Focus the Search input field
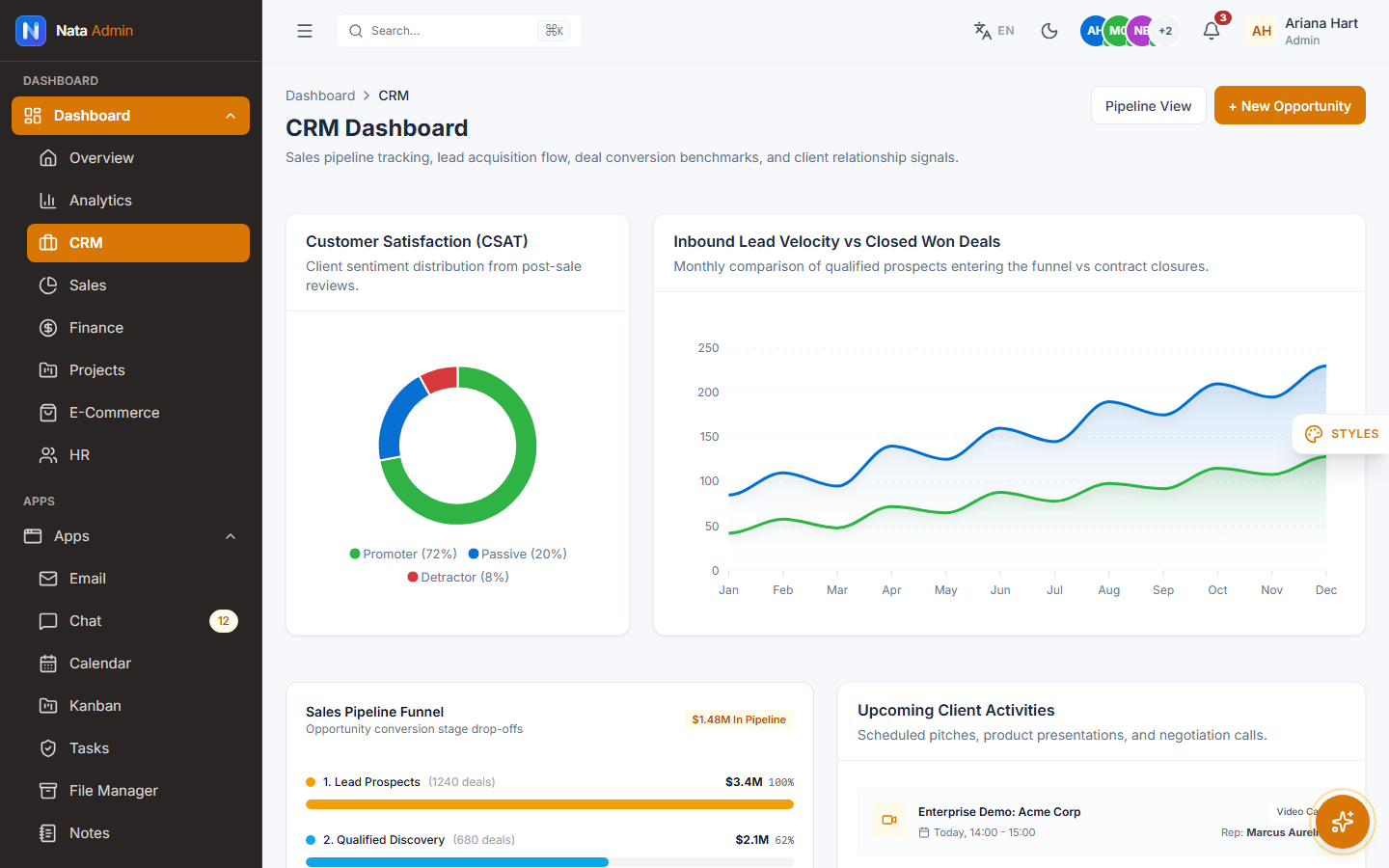Viewport: 1389px width, 868px height. coord(459,31)
